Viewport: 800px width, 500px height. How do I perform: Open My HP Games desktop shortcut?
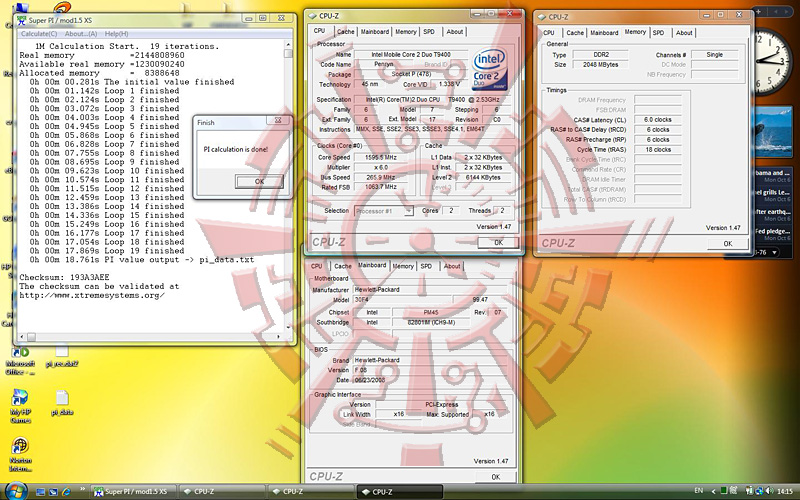(x=20, y=406)
